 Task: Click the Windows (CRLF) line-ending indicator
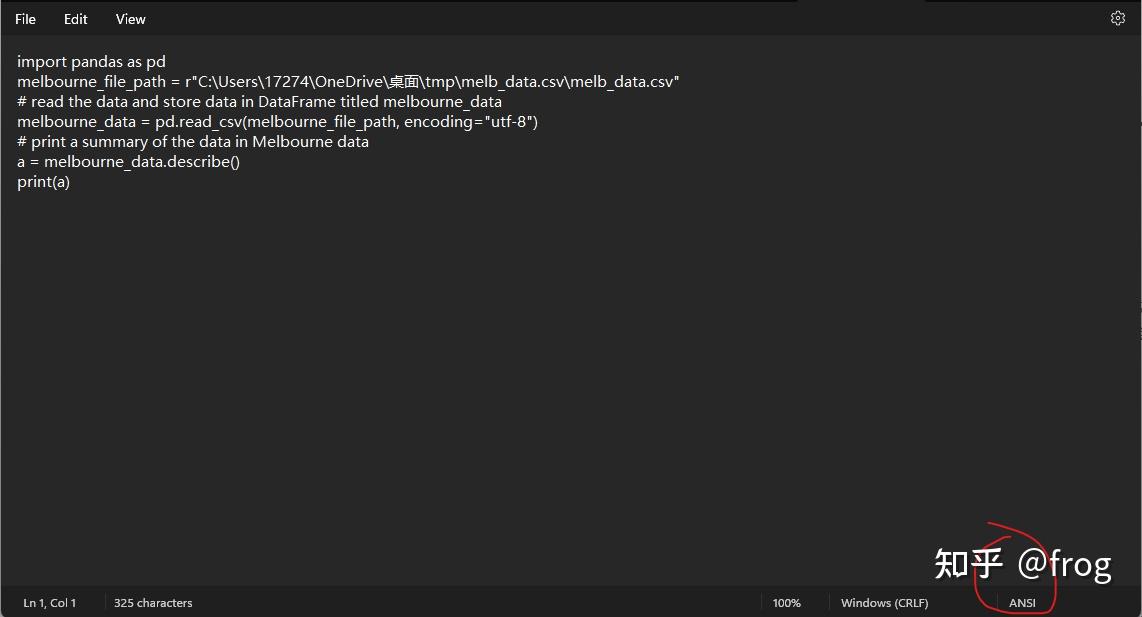(x=884, y=603)
